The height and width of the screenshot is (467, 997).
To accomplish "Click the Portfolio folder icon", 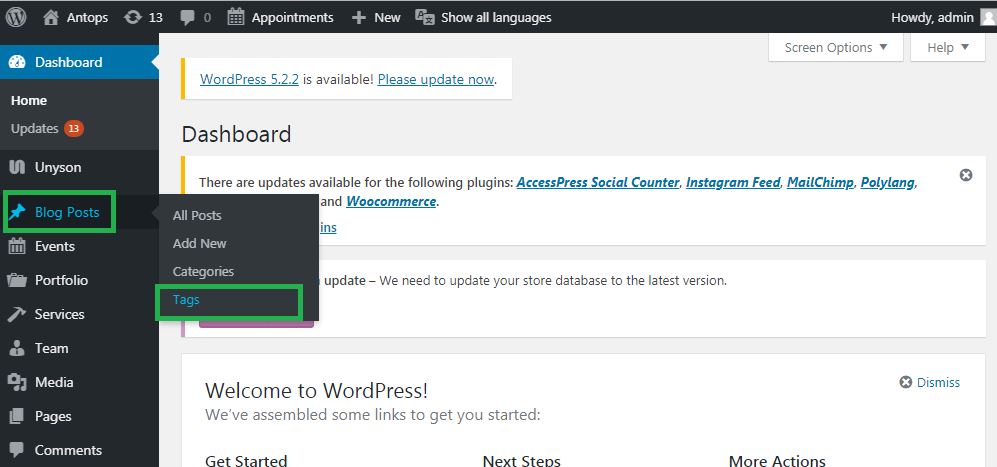I will coord(17,280).
